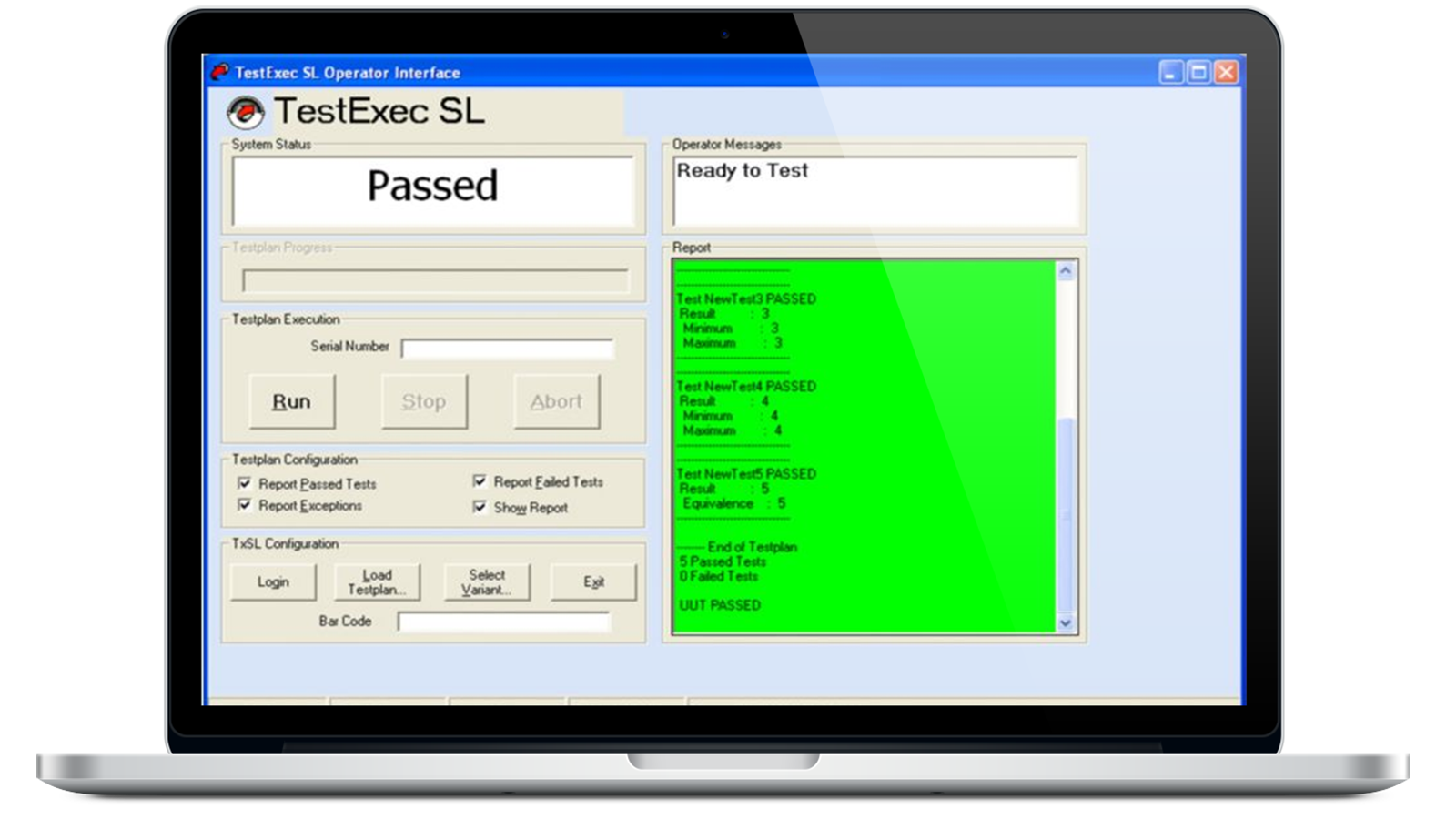Image resolution: width=1456 pixels, height=819 pixels.
Task: Click 'Test NewTest3 PASSED' report line
Action: click(x=746, y=298)
